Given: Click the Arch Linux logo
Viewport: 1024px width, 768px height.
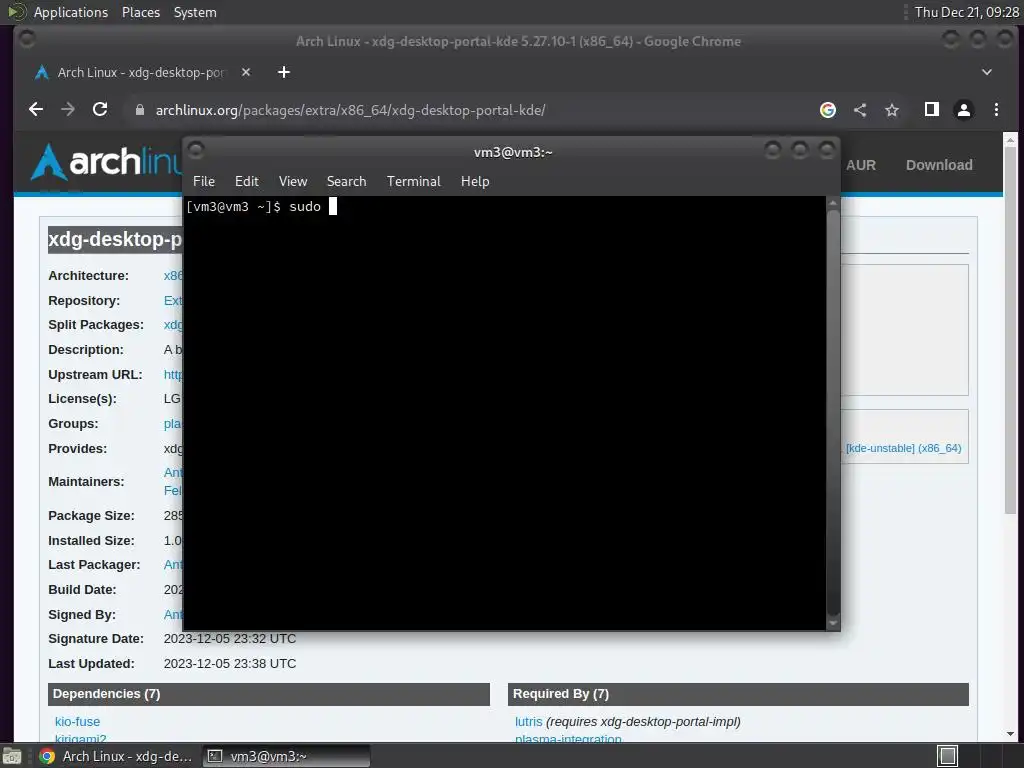Looking at the screenshot, I should tap(106, 161).
